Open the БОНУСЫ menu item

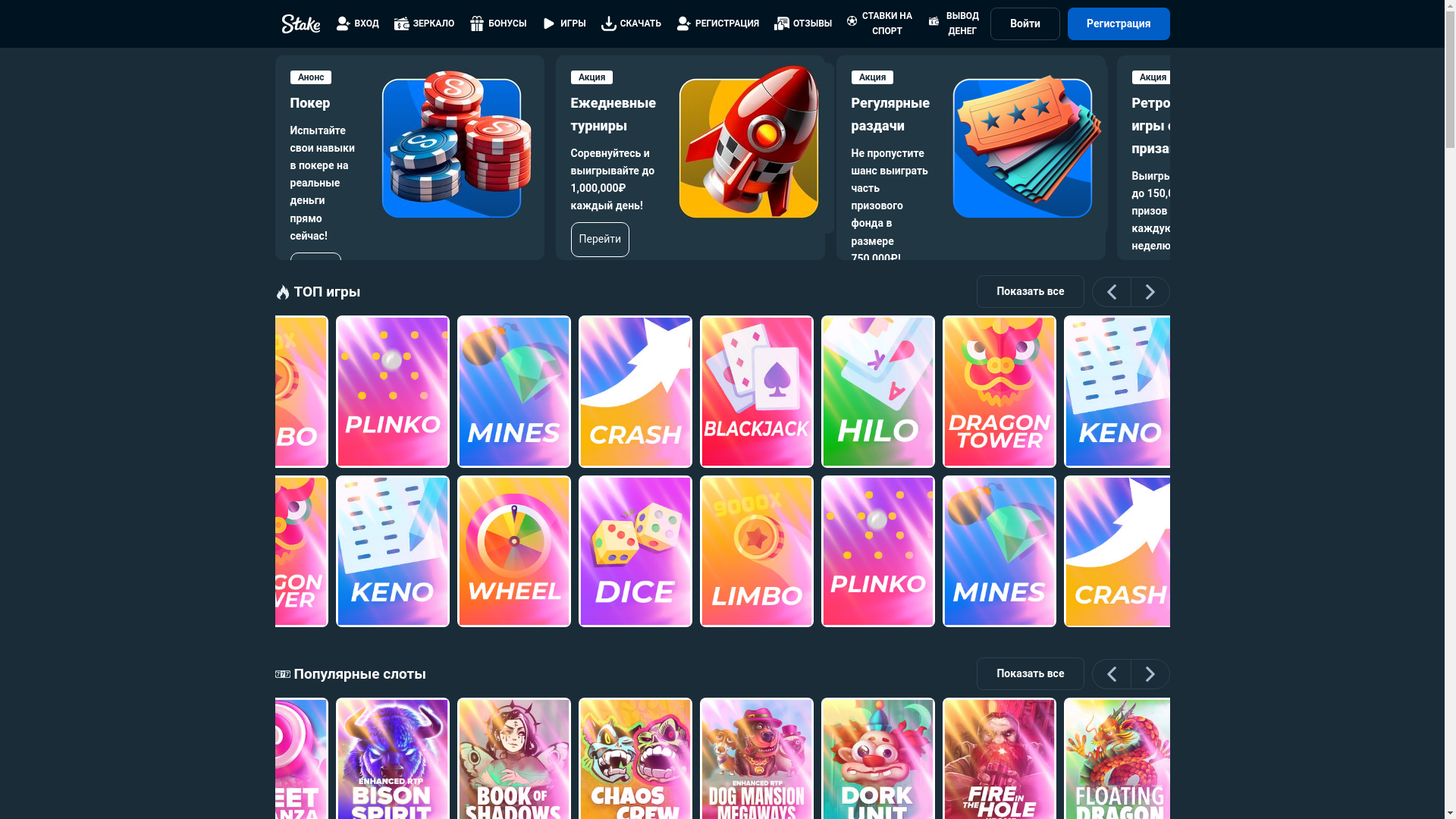pos(497,24)
